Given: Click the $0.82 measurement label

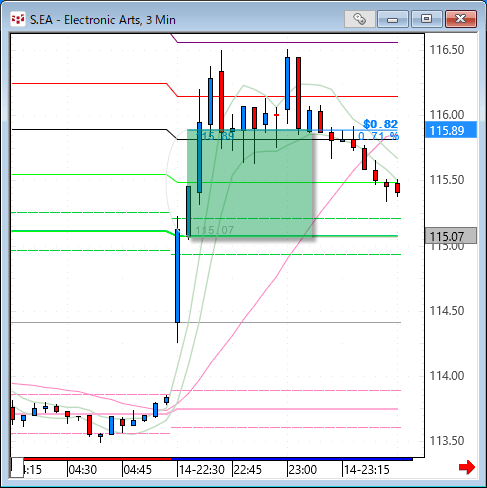Looking at the screenshot, I should click(x=380, y=124).
